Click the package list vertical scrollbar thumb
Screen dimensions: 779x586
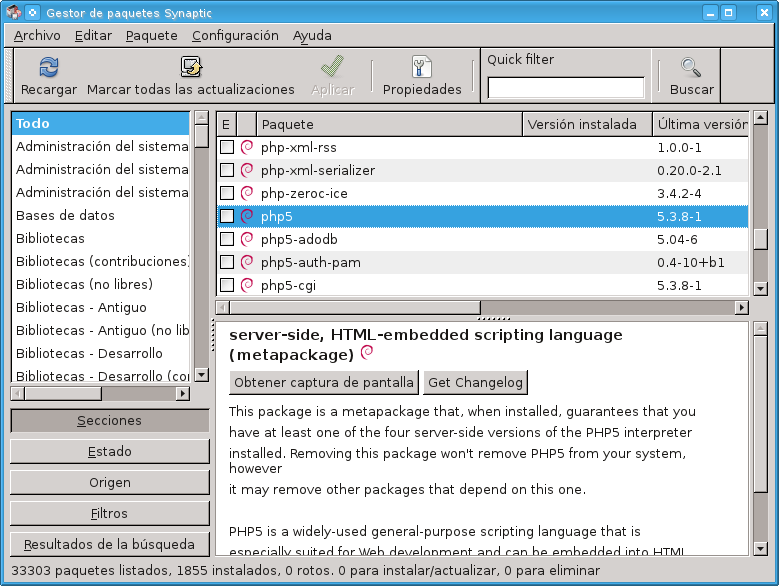(761, 239)
